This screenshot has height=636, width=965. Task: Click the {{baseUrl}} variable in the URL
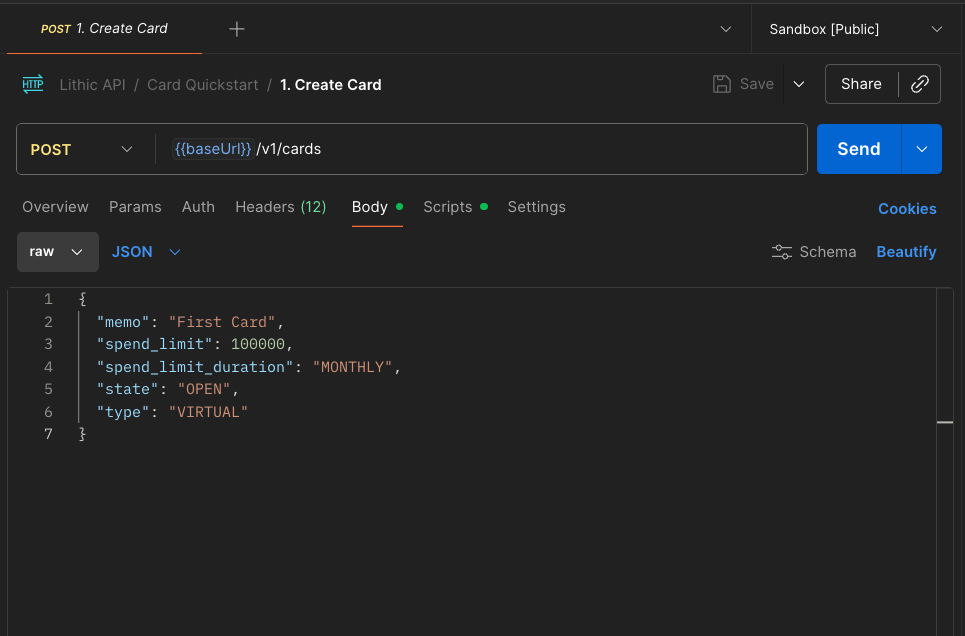(x=213, y=149)
